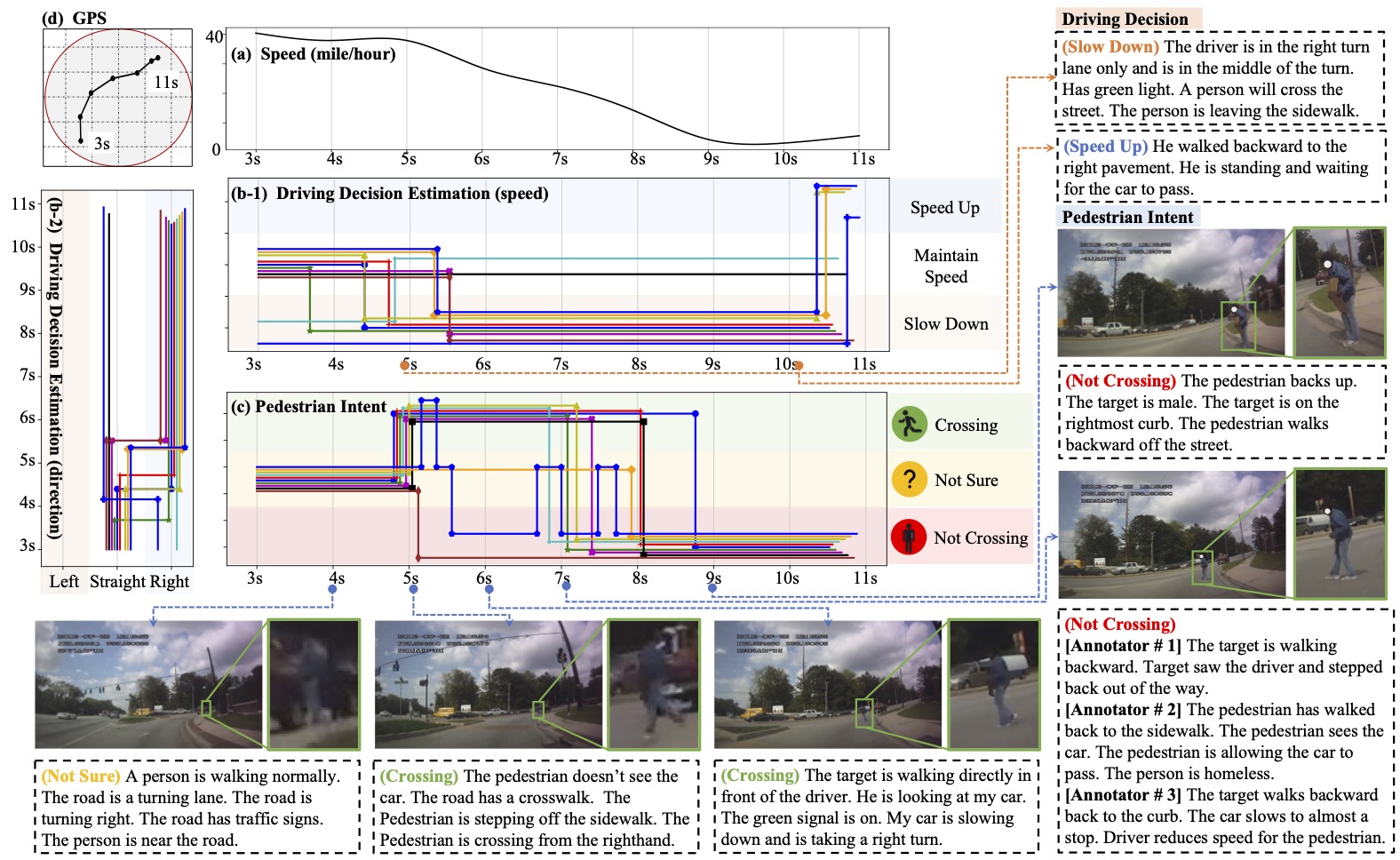Click the orange (Slow Down) annotation text
This screenshot has height=860, width=1400.
[x=1111, y=47]
